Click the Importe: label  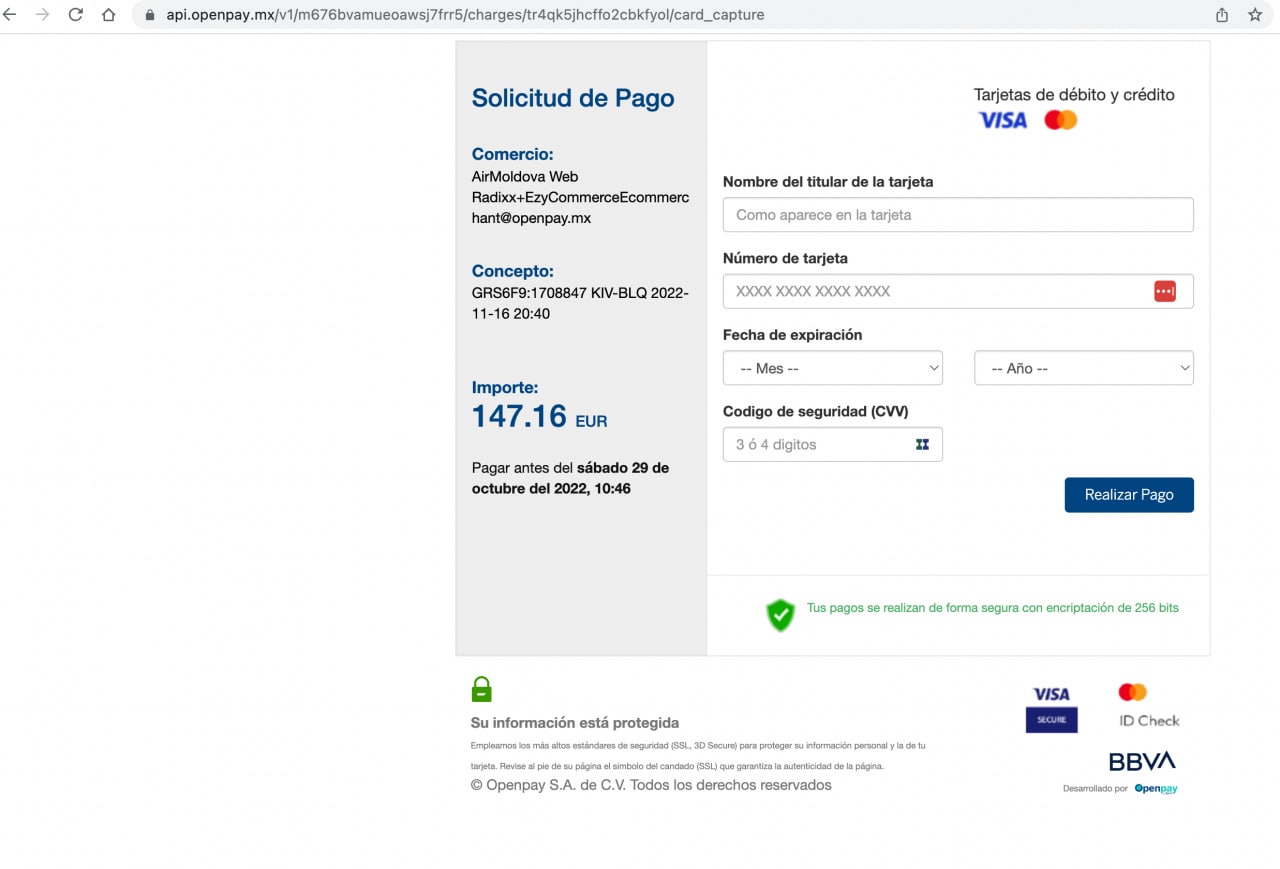coord(505,387)
